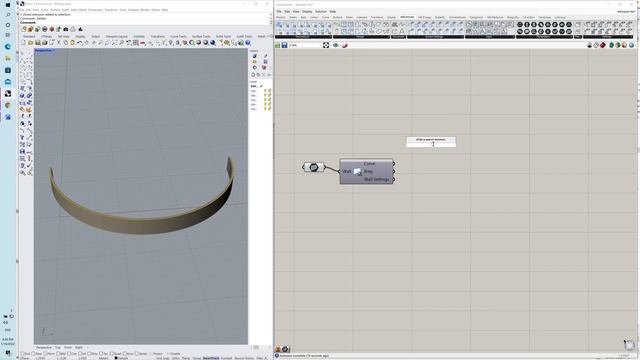Open the Grasshopper Display menu
This screenshot has width=640, height=360.
coord(307,11)
